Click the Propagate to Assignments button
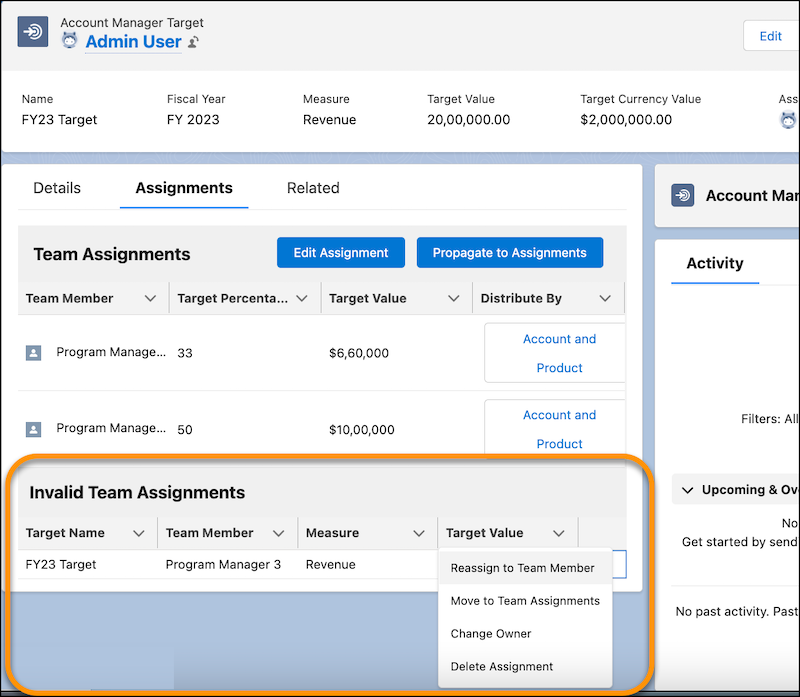The width and height of the screenshot is (800, 697). 510,252
